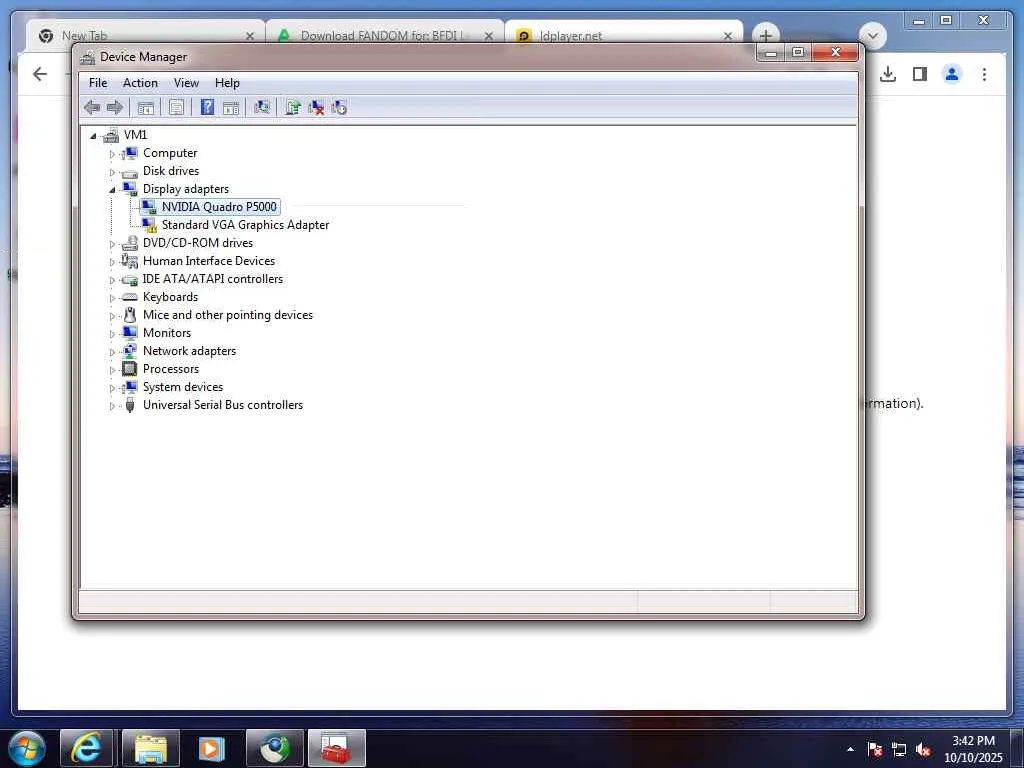The image size is (1024, 768).
Task: Expand the Keyboards category
Action: [x=112, y=298]
